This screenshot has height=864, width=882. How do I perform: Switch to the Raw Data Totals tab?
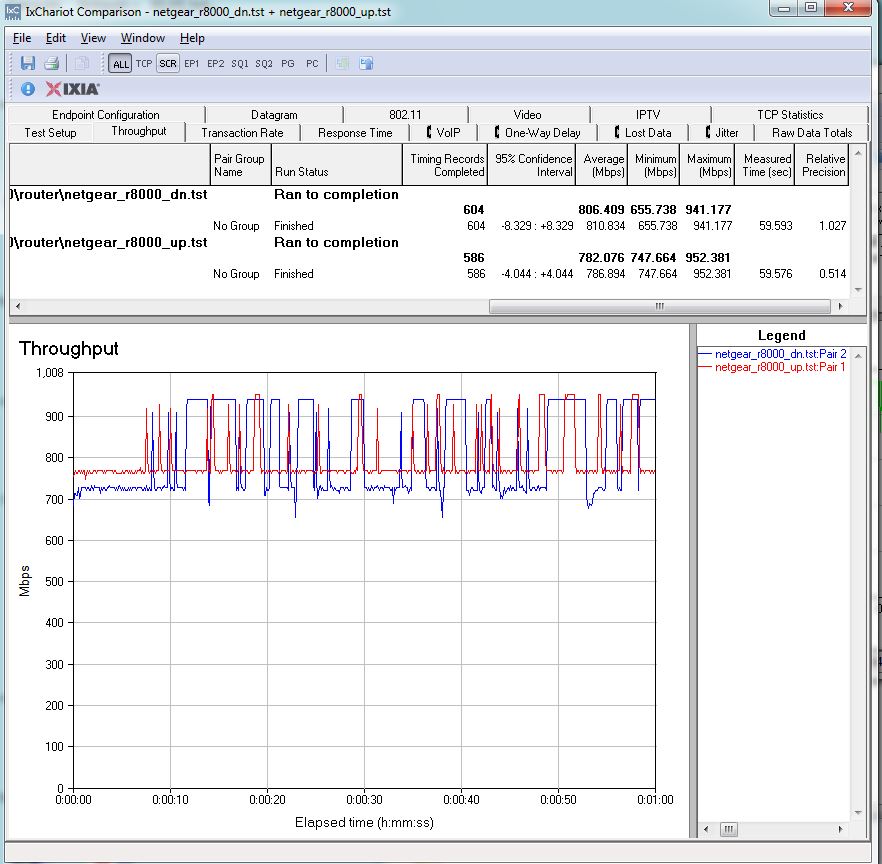[812, 133]
